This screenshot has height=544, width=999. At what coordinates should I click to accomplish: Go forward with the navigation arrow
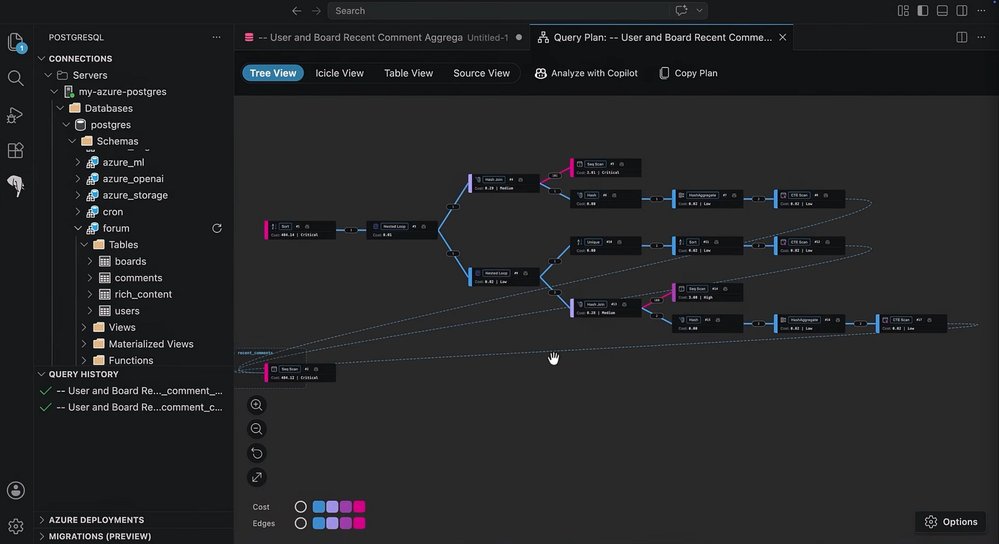pos(317,11)
